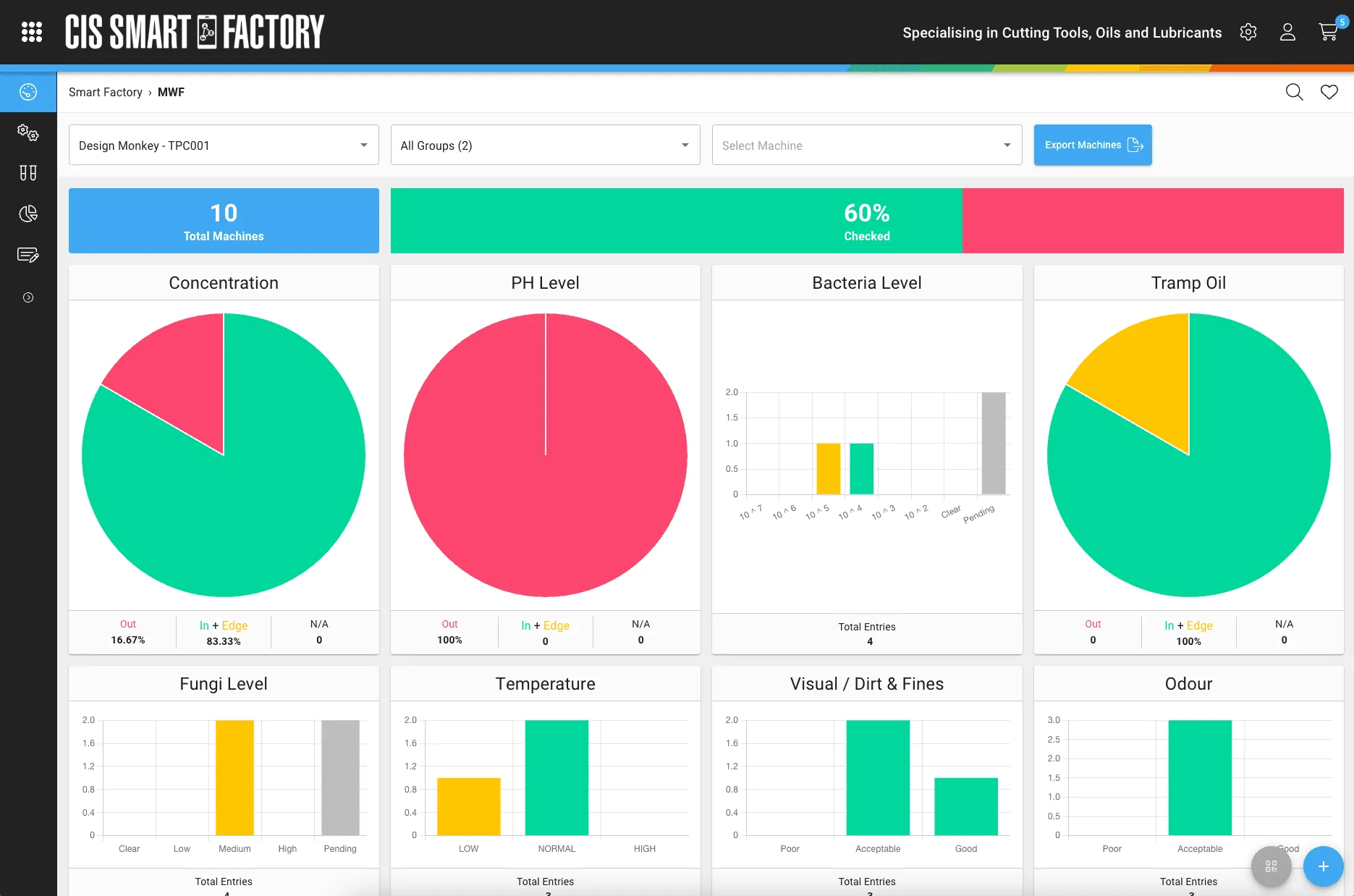Image resolution: width=1354 pixels, height=896 pixels.
Task: Open settings gear in top header
Action: point(1248,32)
